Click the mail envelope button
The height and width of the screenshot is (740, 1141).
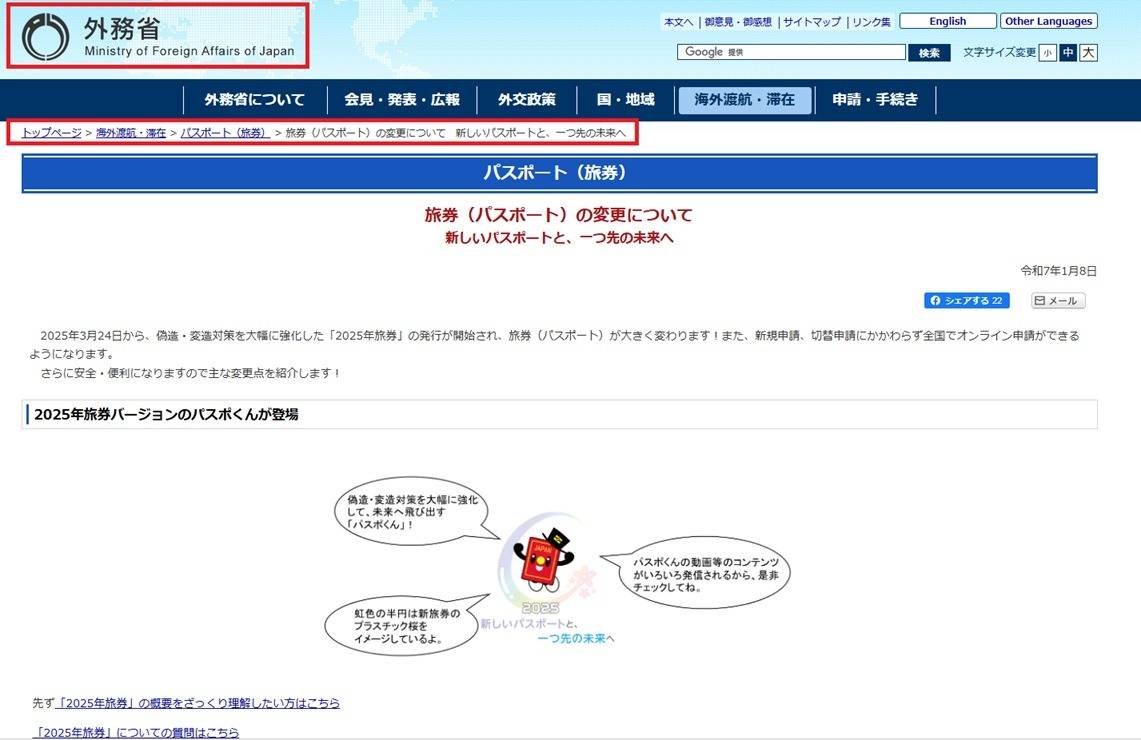1057,300
